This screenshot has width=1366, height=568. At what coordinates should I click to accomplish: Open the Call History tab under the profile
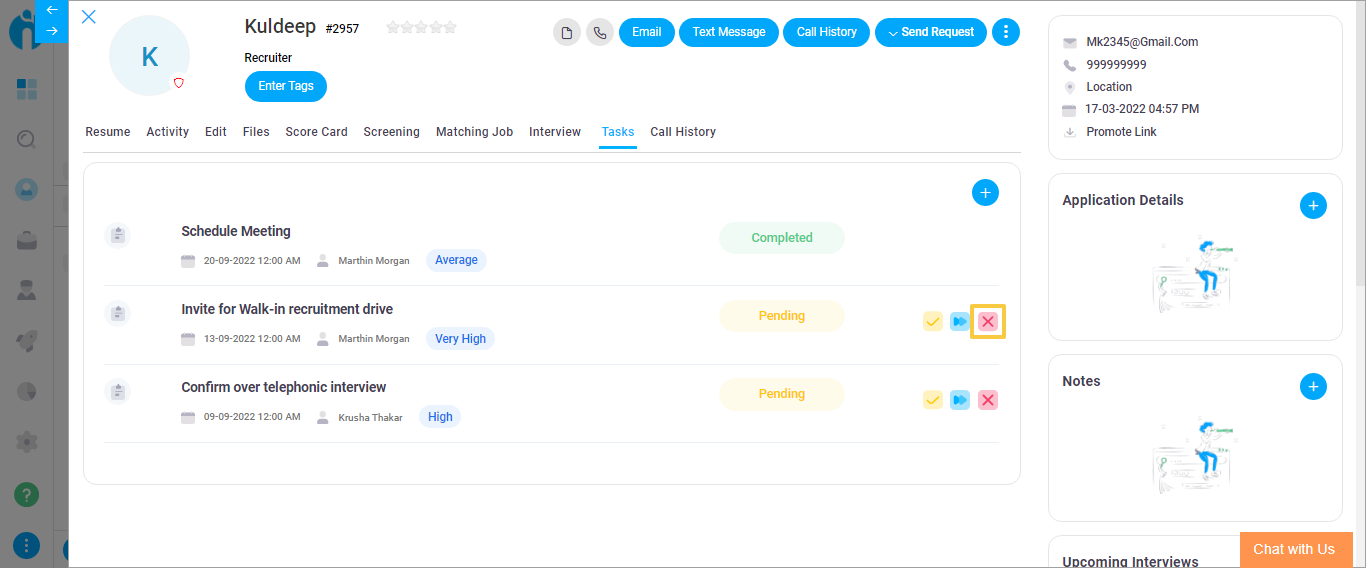pyautogui.click(x=683, y=132)
